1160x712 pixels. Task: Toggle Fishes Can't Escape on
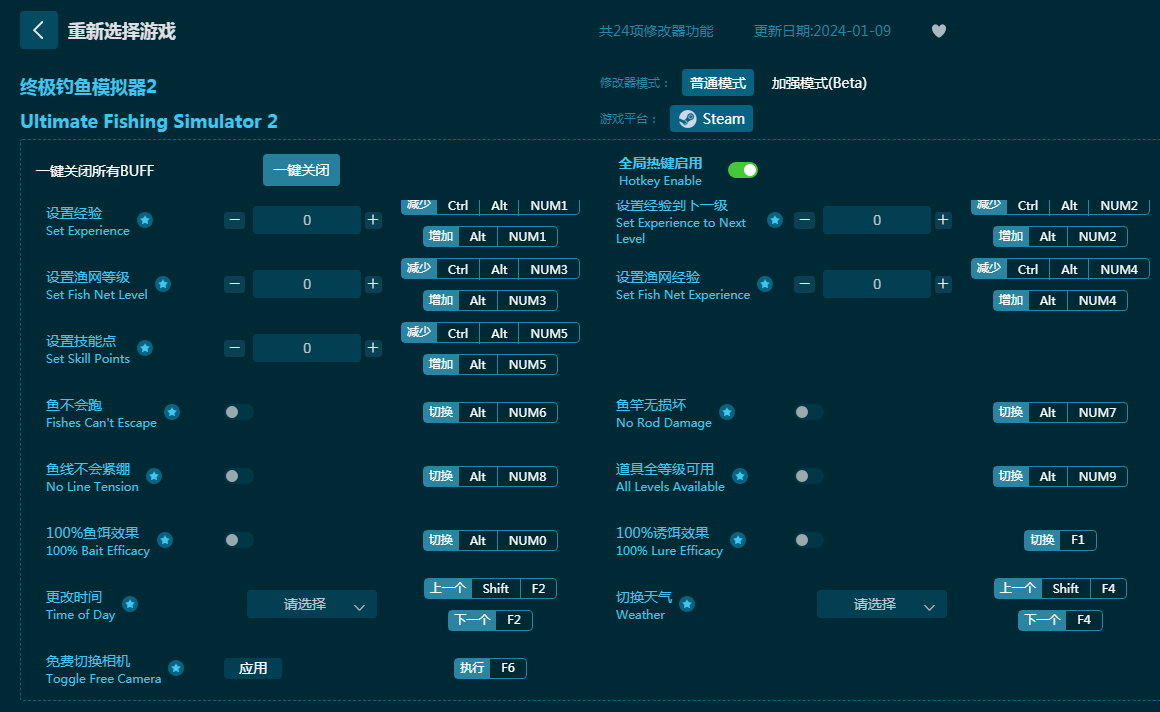pos(239,412)
